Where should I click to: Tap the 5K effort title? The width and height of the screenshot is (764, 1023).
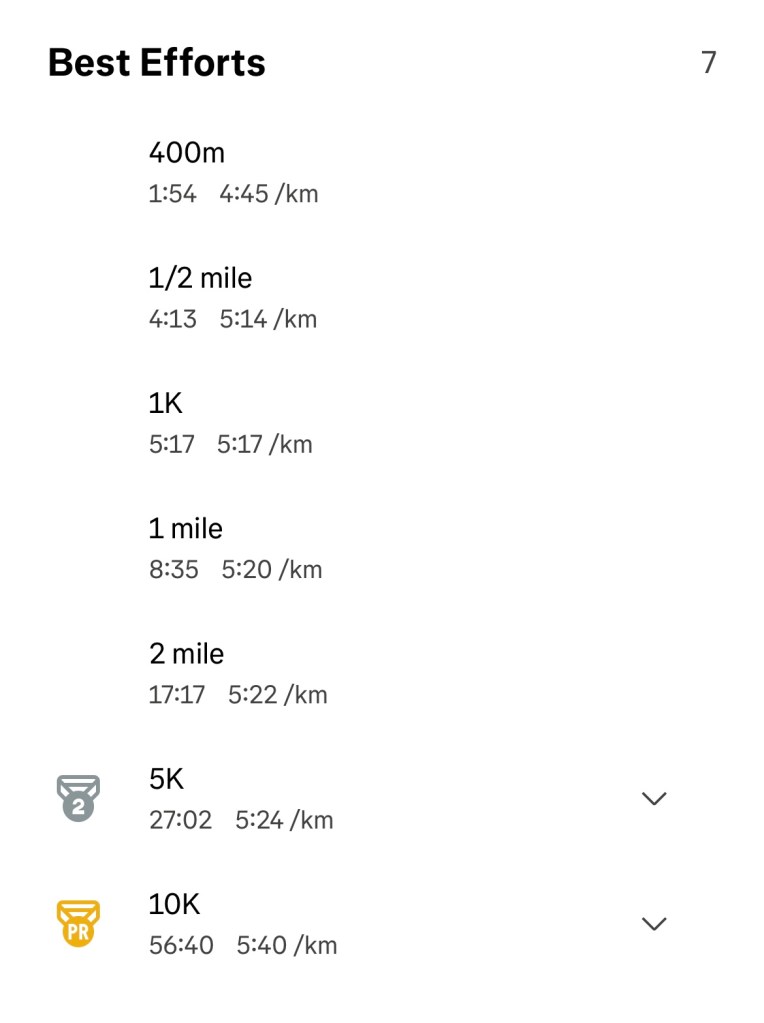click(166, 778)
